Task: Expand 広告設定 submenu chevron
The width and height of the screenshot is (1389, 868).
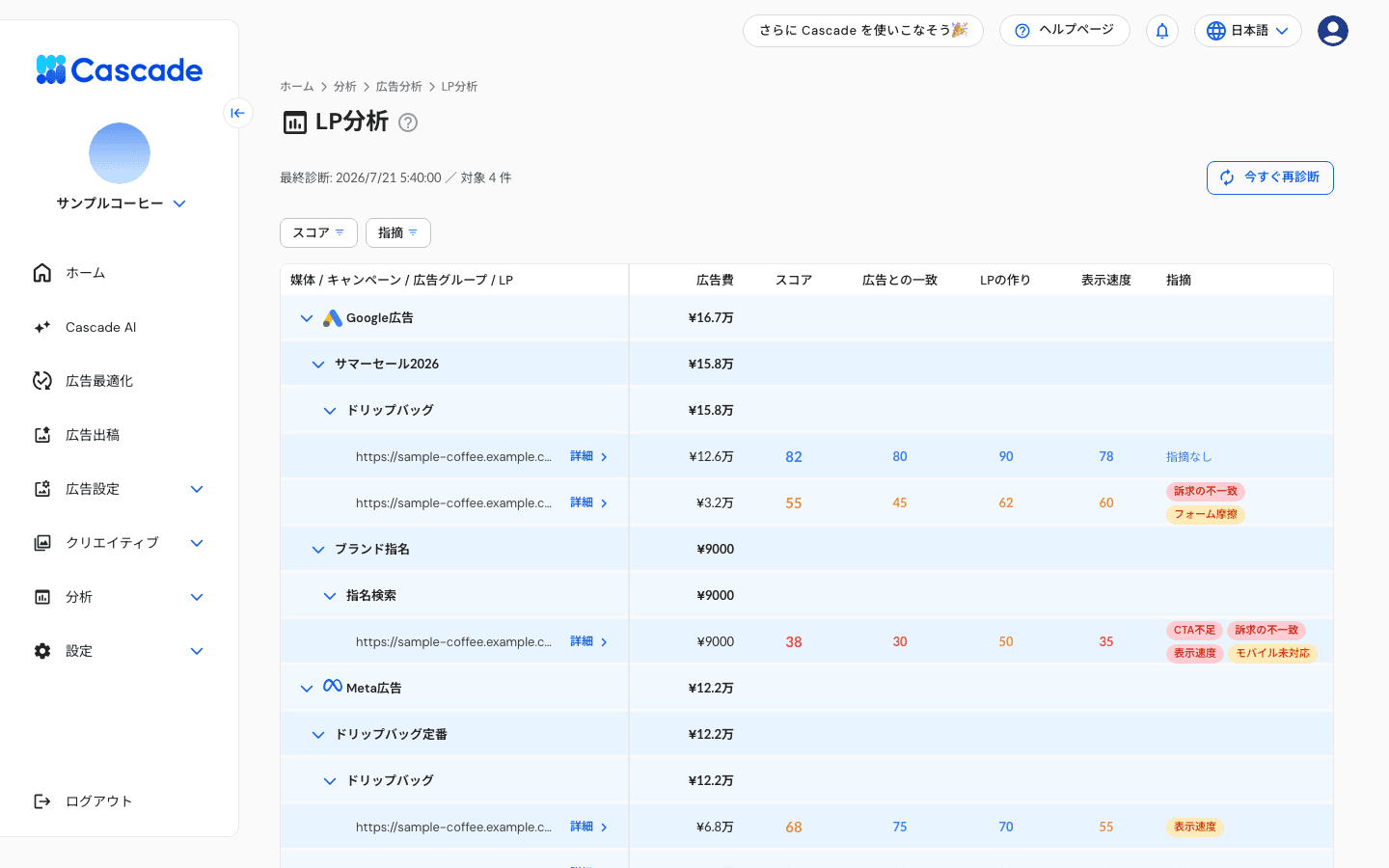Action: [x=197, y=489]
